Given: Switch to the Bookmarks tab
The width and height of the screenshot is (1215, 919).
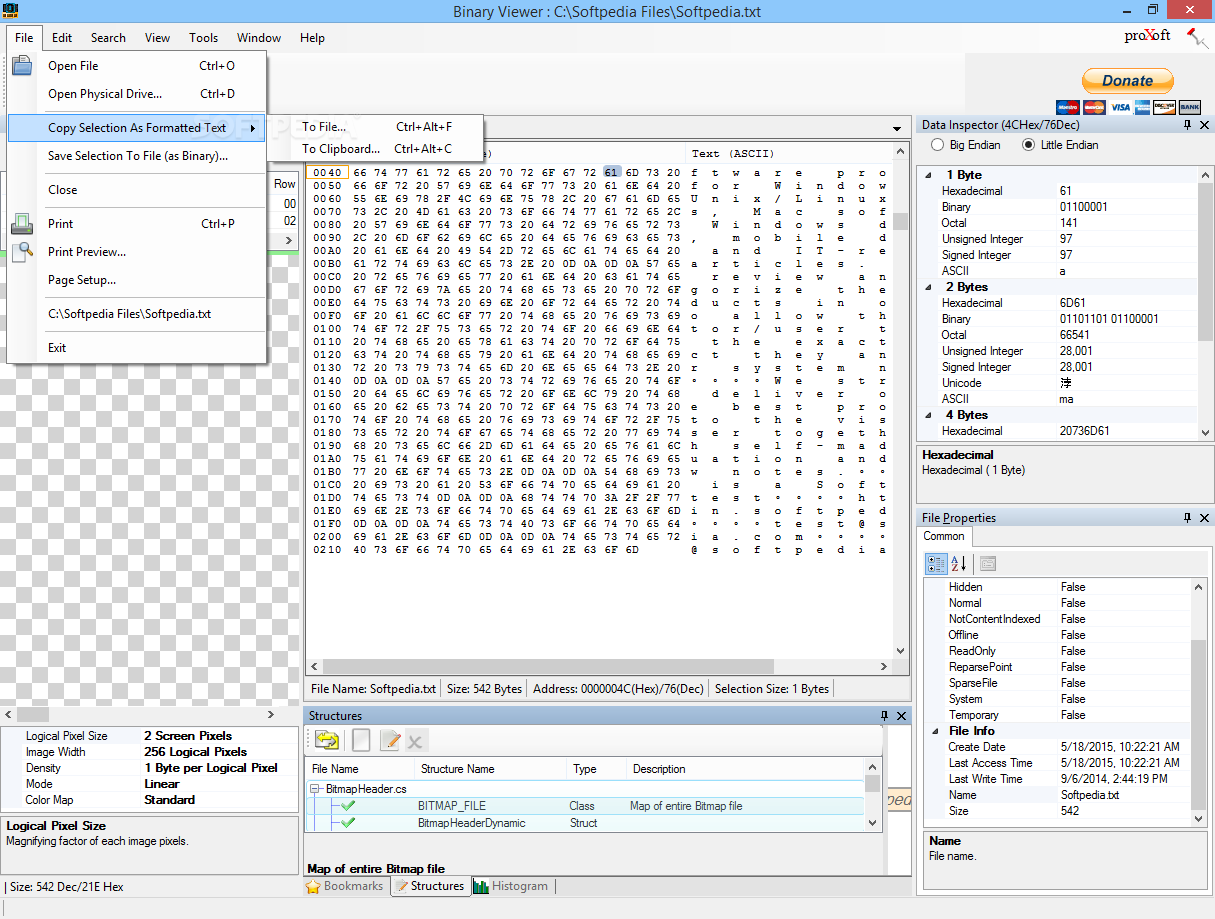Looking at the screenshot, I should 345,887.
